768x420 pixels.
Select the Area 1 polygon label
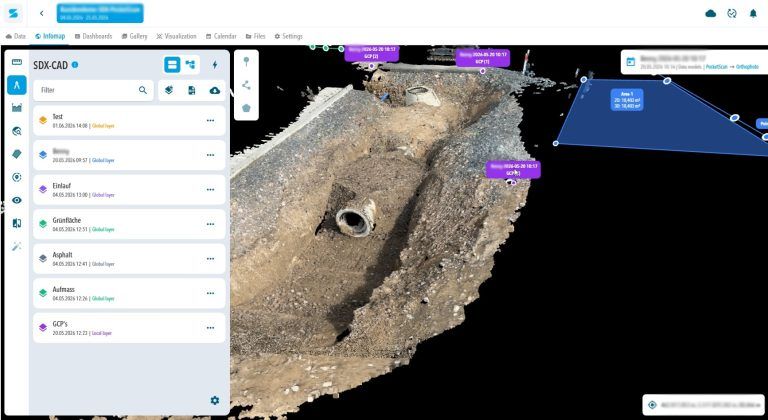pos(627,99)
